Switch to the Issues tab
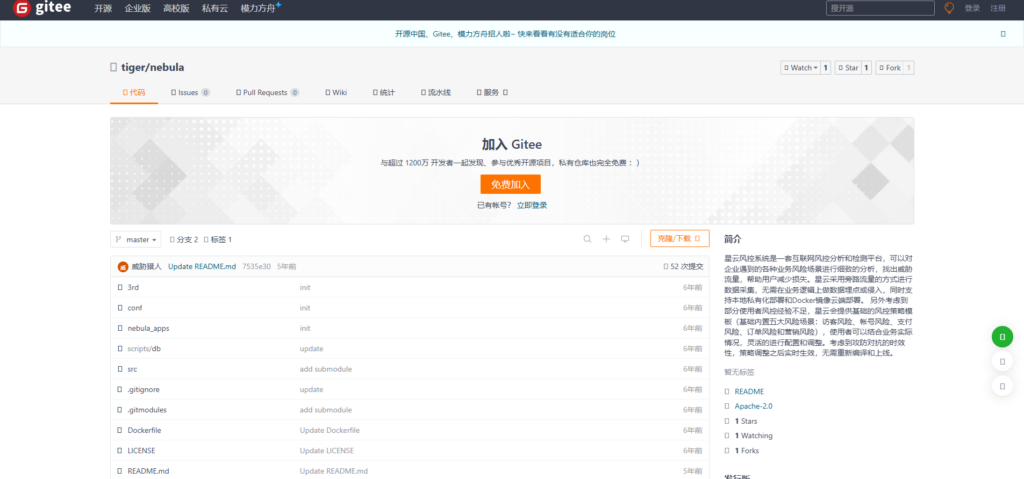Image resolution: width=1024 pixels, height=479 pixels. coord(190,92)
